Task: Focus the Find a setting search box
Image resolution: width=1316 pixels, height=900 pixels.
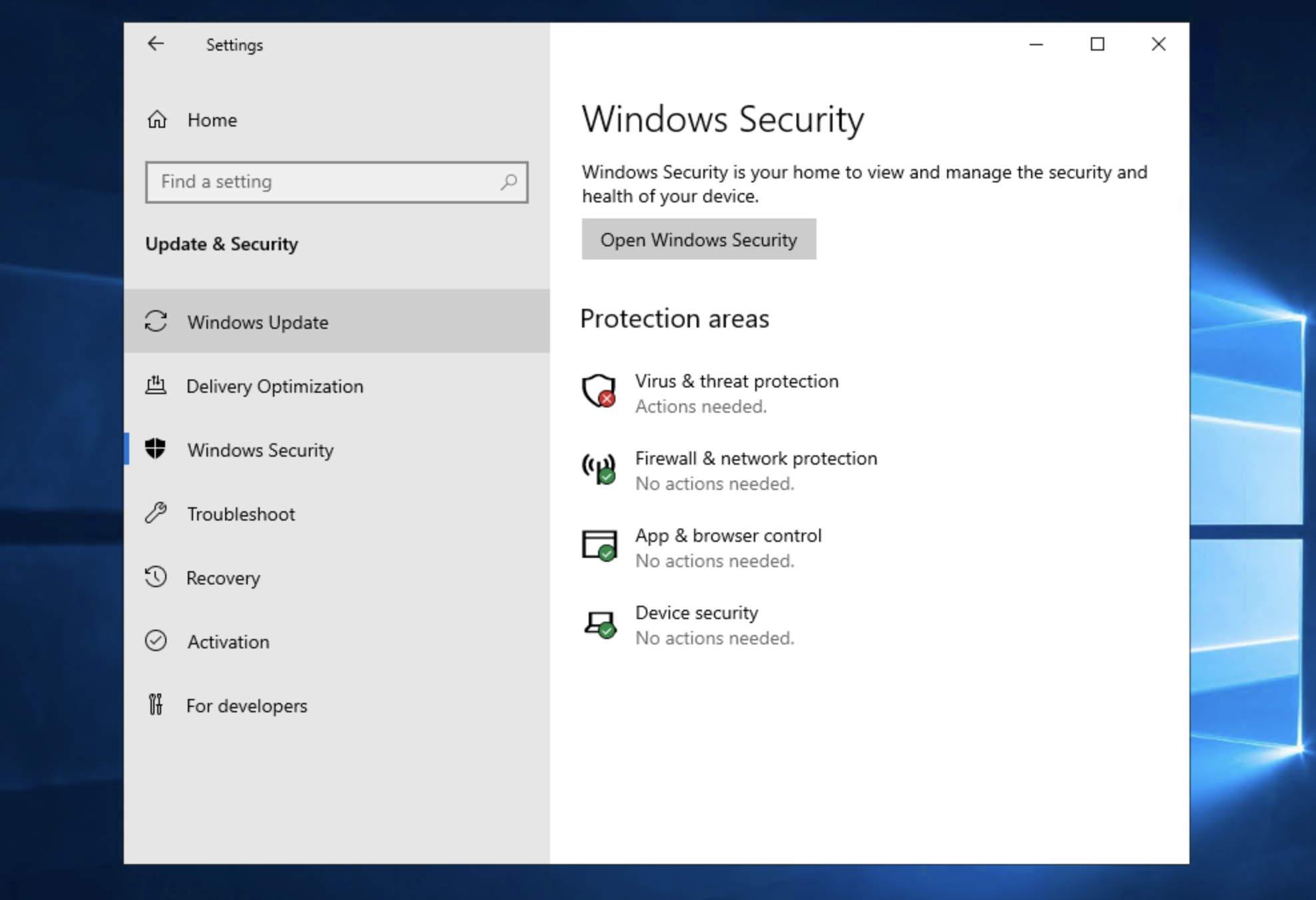Action: coord(326,182)
